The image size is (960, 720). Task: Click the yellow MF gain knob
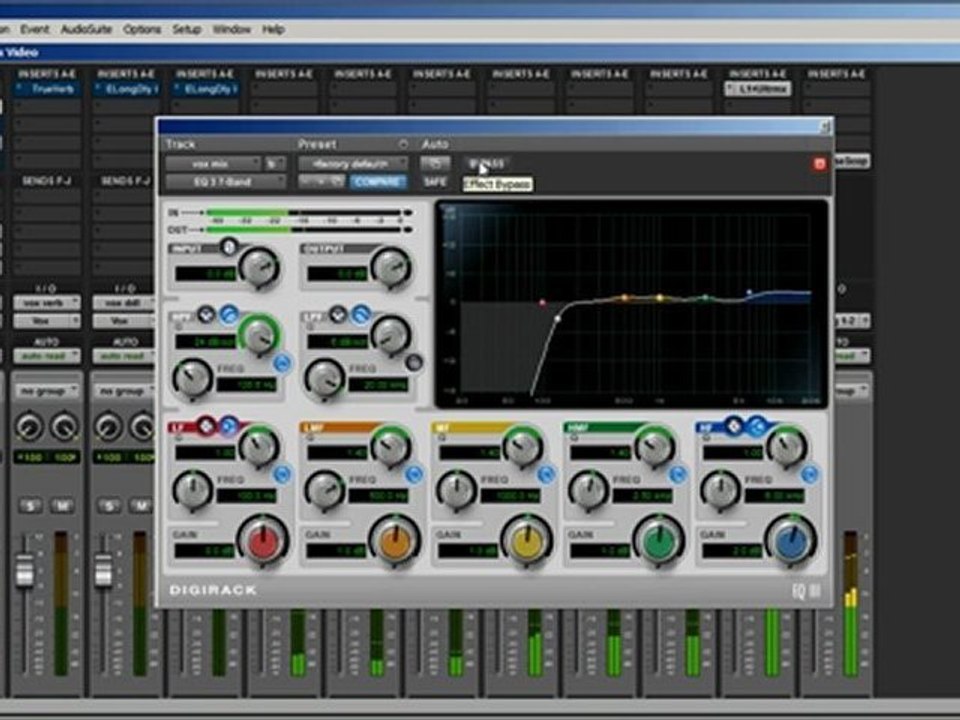click(x=527, y=542)
